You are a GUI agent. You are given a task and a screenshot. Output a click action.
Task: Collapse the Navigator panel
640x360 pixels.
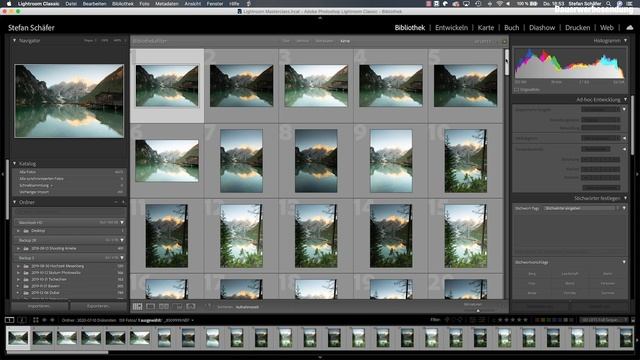pyautogui.click(x=14, y=41)
